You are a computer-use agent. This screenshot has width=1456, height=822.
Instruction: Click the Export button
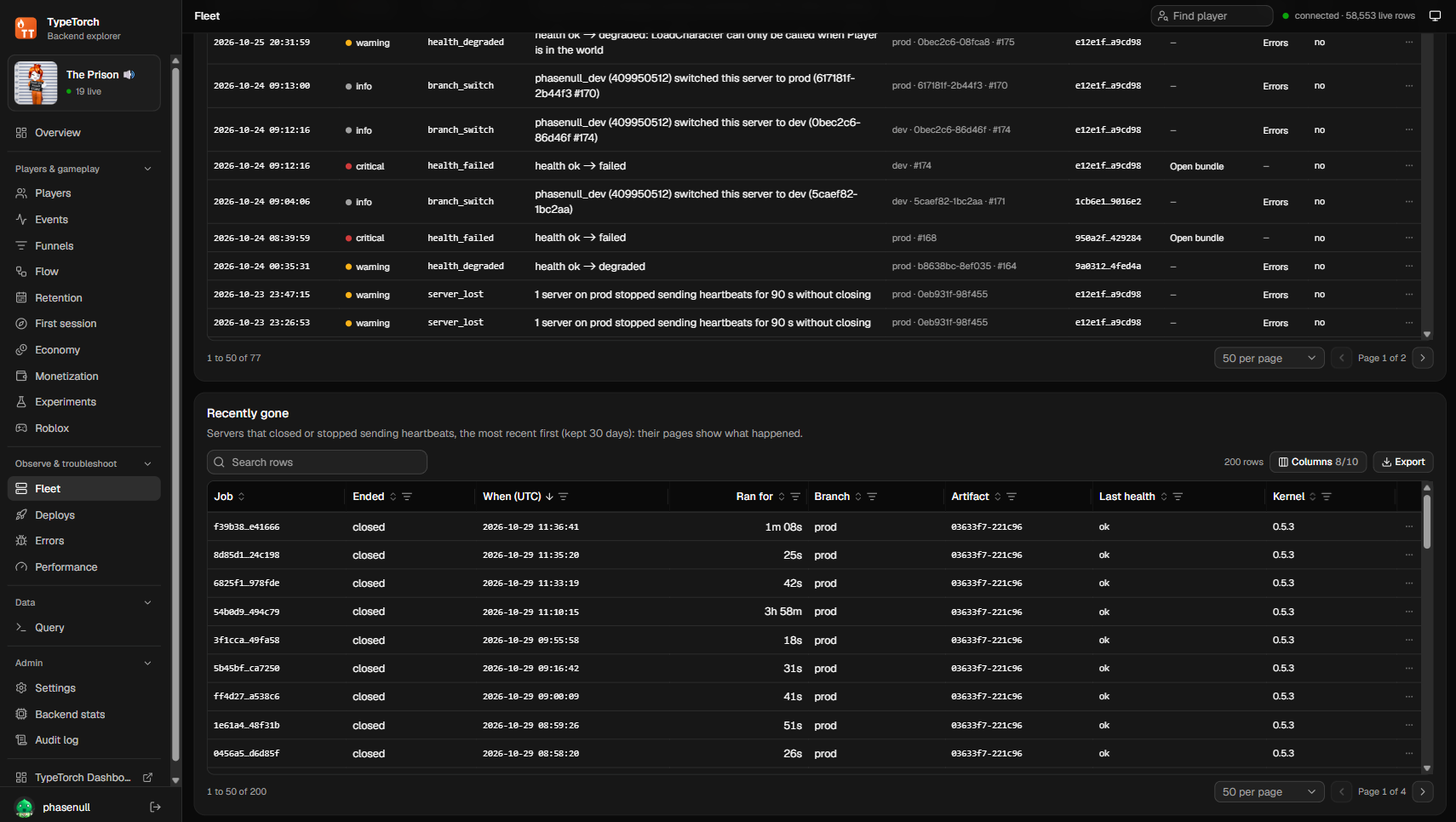point(1403,463)
